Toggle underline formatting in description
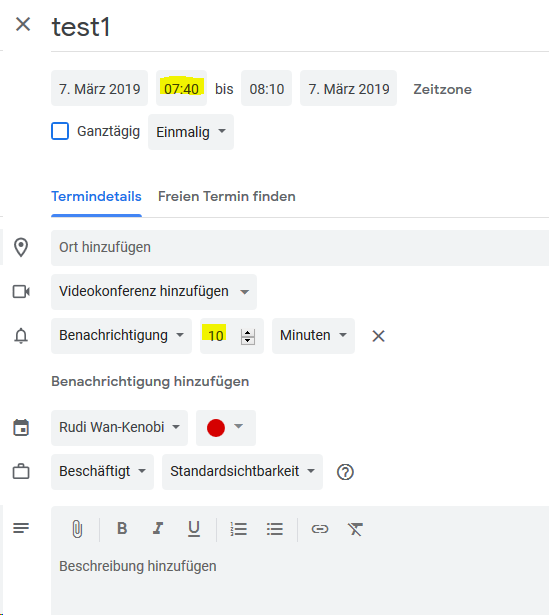The height and width of the screenshot is (615, 549). [194, 529]
